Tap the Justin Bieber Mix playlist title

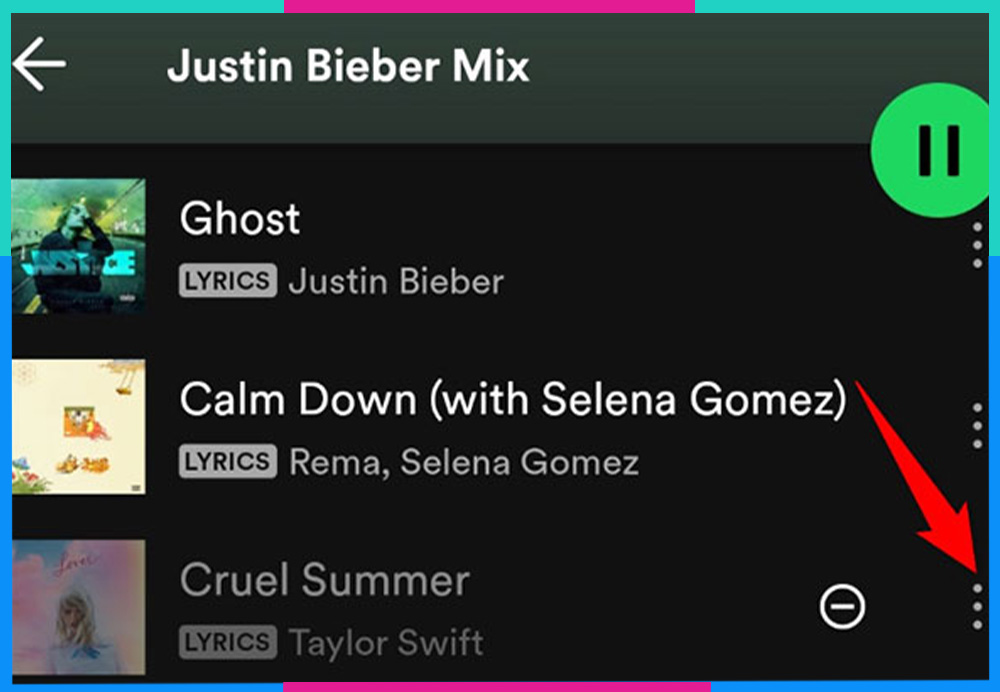pos(348,66)
